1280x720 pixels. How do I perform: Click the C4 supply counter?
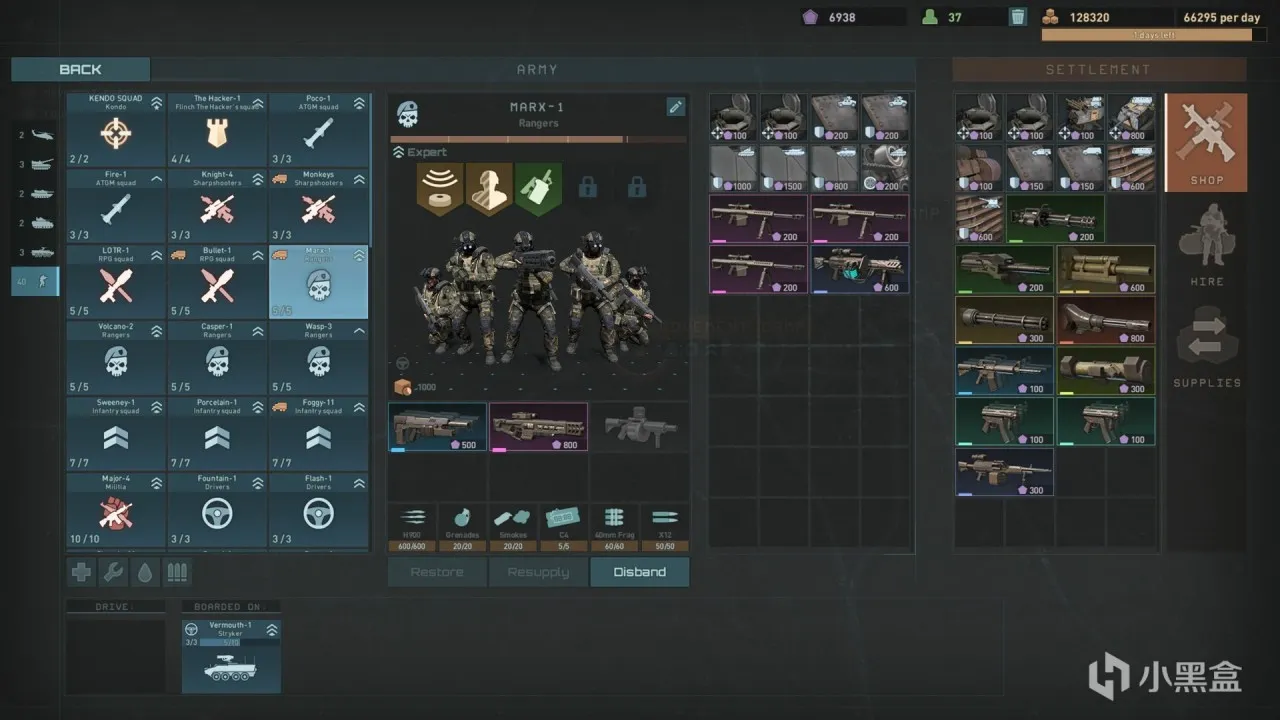coord(564,527)
